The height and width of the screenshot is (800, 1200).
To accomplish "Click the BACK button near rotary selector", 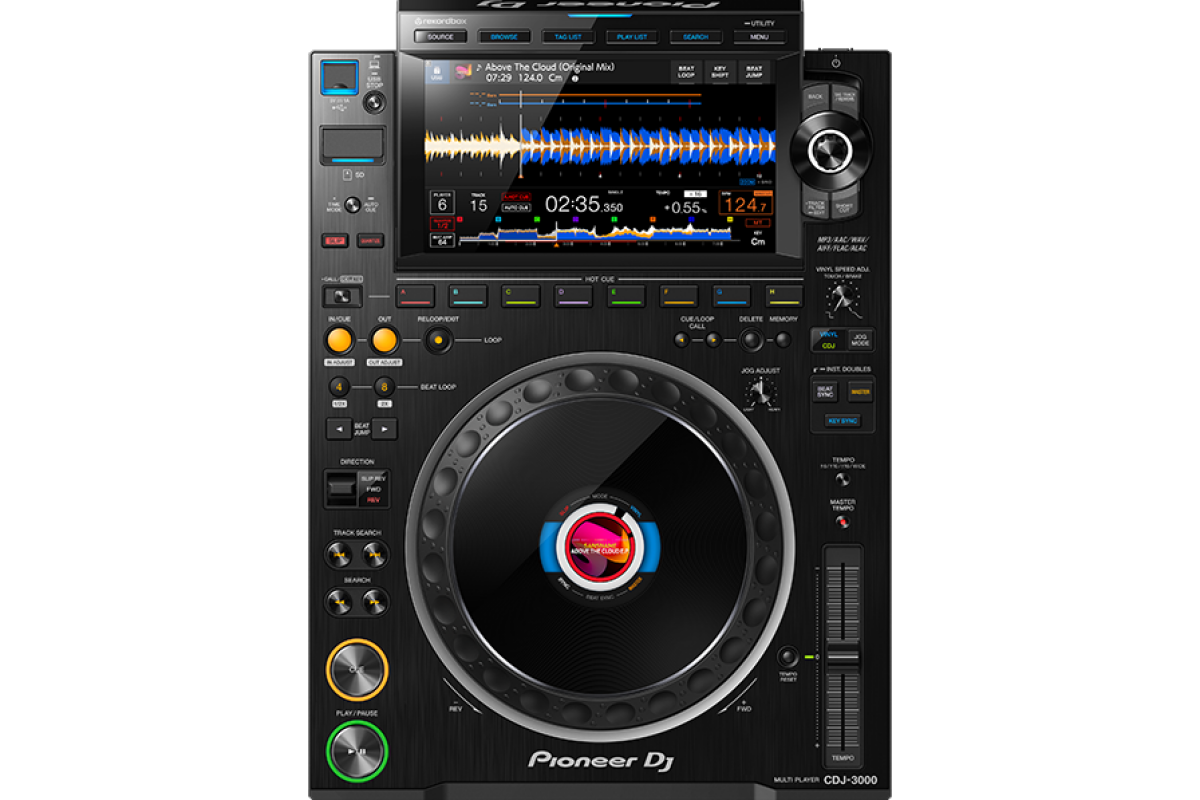I will (x=815, y=96).
